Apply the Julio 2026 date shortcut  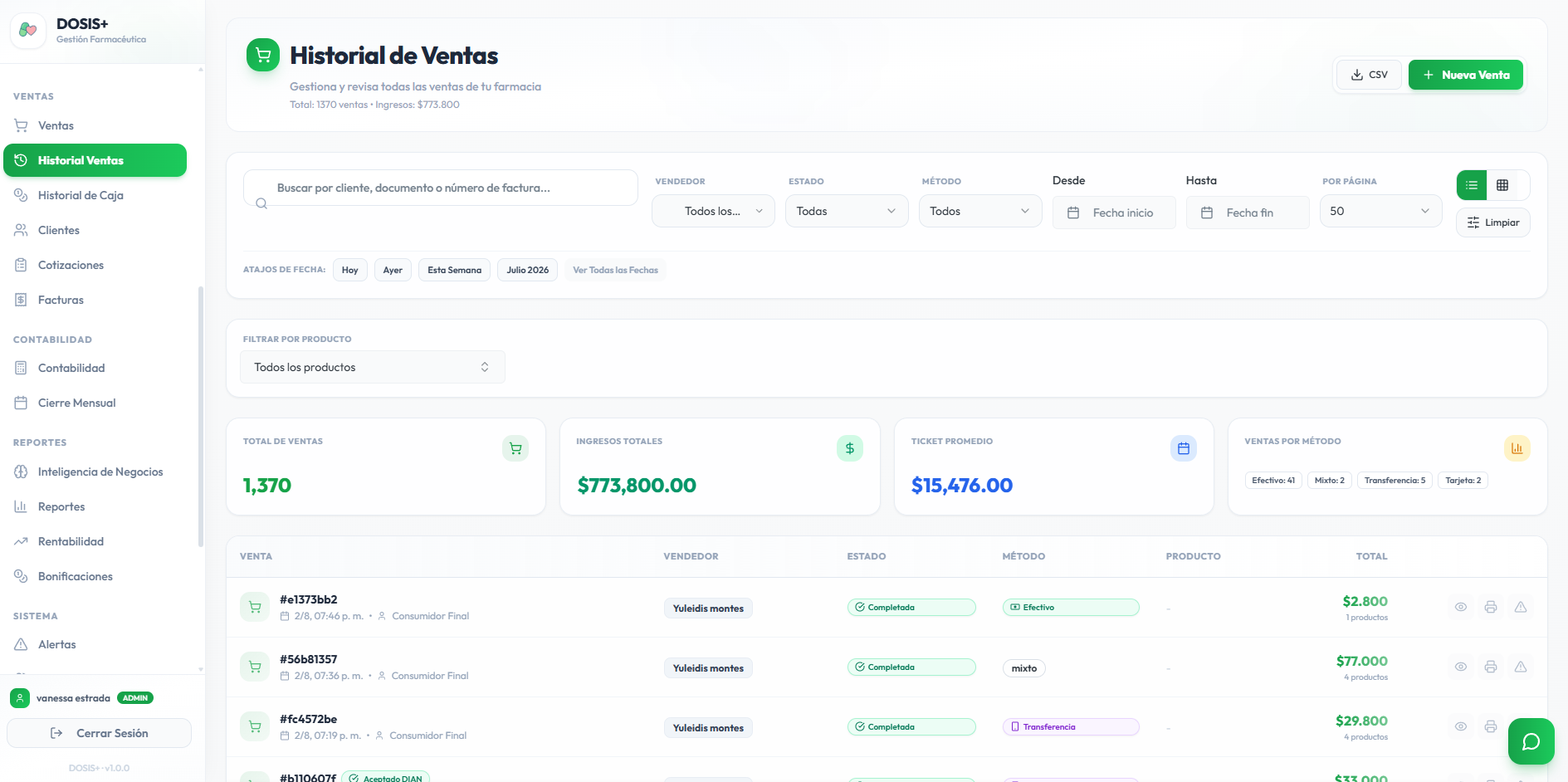coord(527,270)
